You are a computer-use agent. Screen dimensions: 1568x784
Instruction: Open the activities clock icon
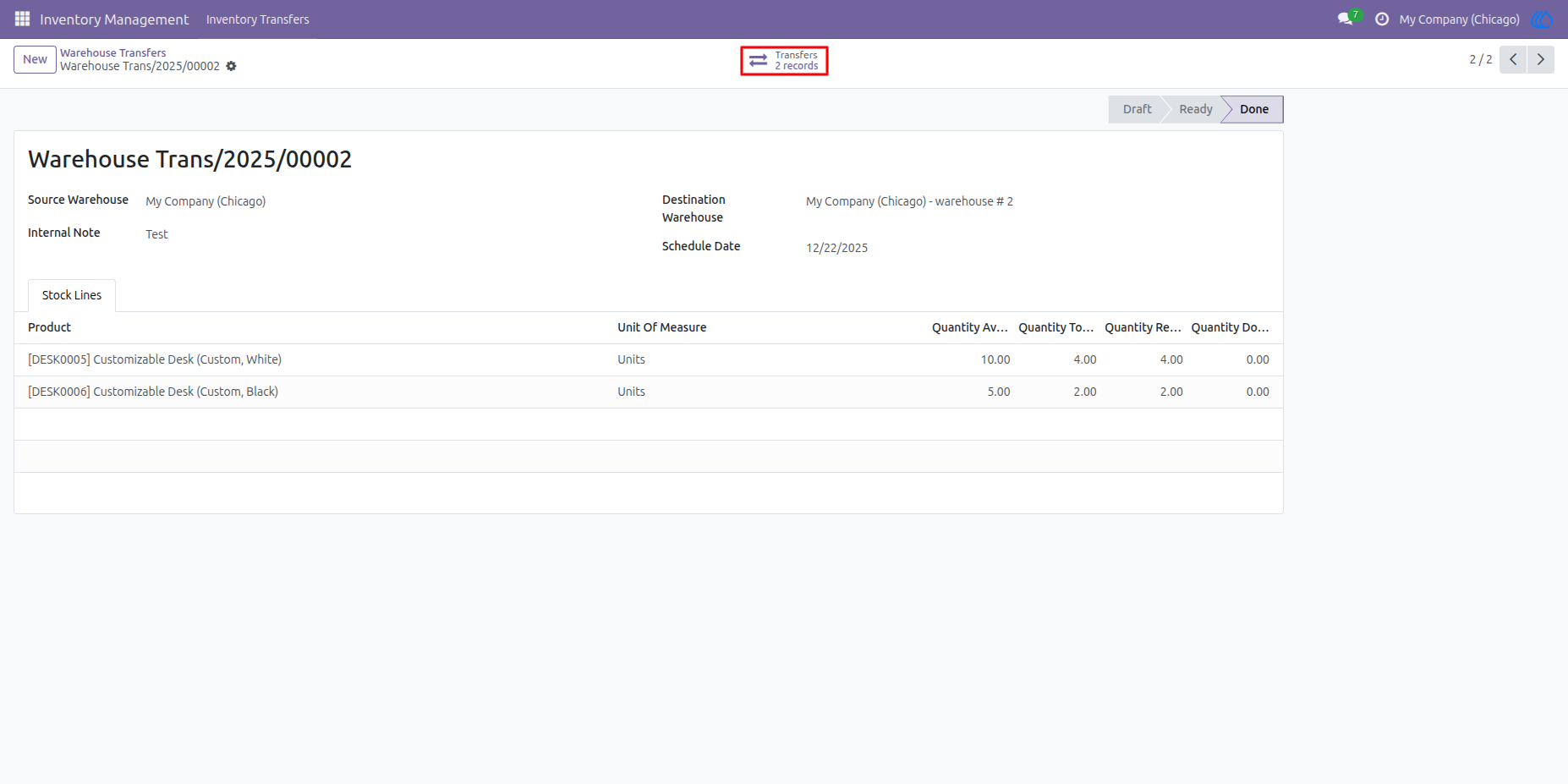pos(1382,19)
